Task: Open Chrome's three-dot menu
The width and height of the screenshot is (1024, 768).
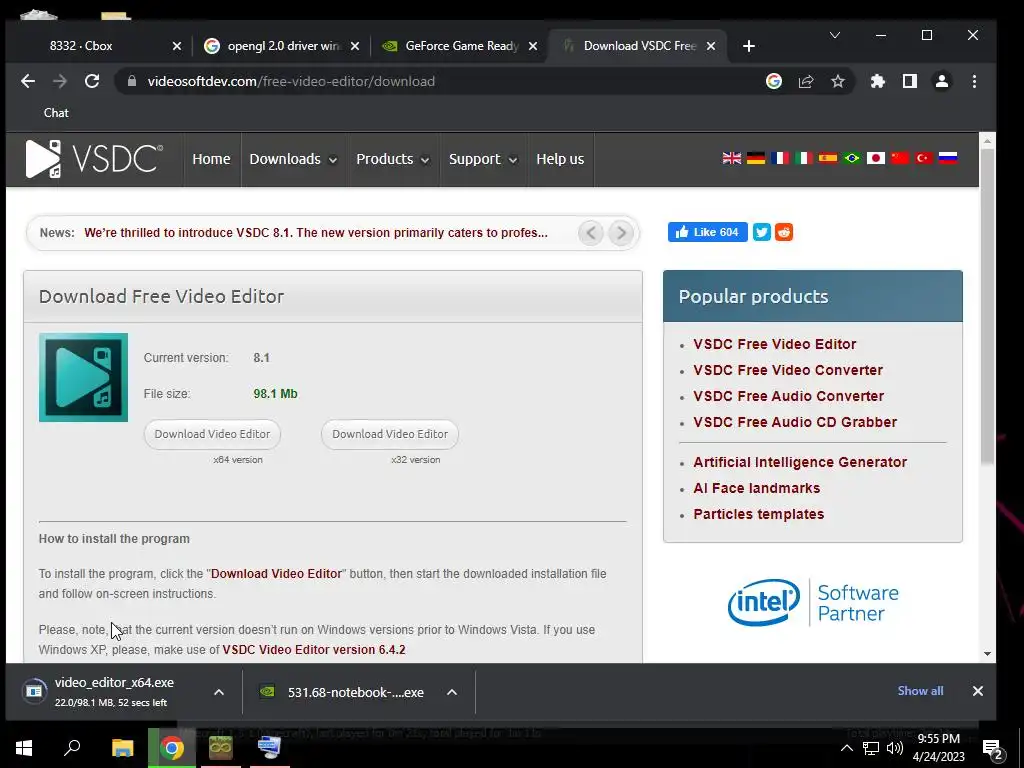Action: 974,82
